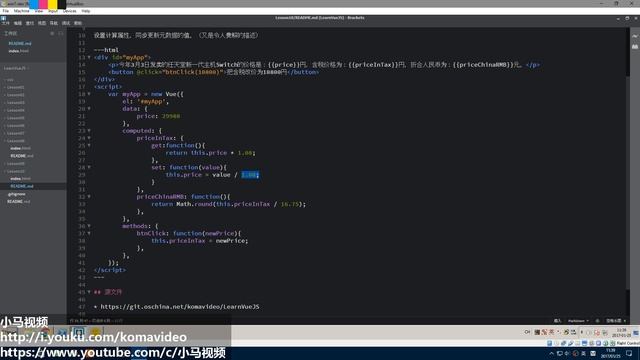Open Brackets 文件 menu
640x360 pixels.
pos(6,23)
